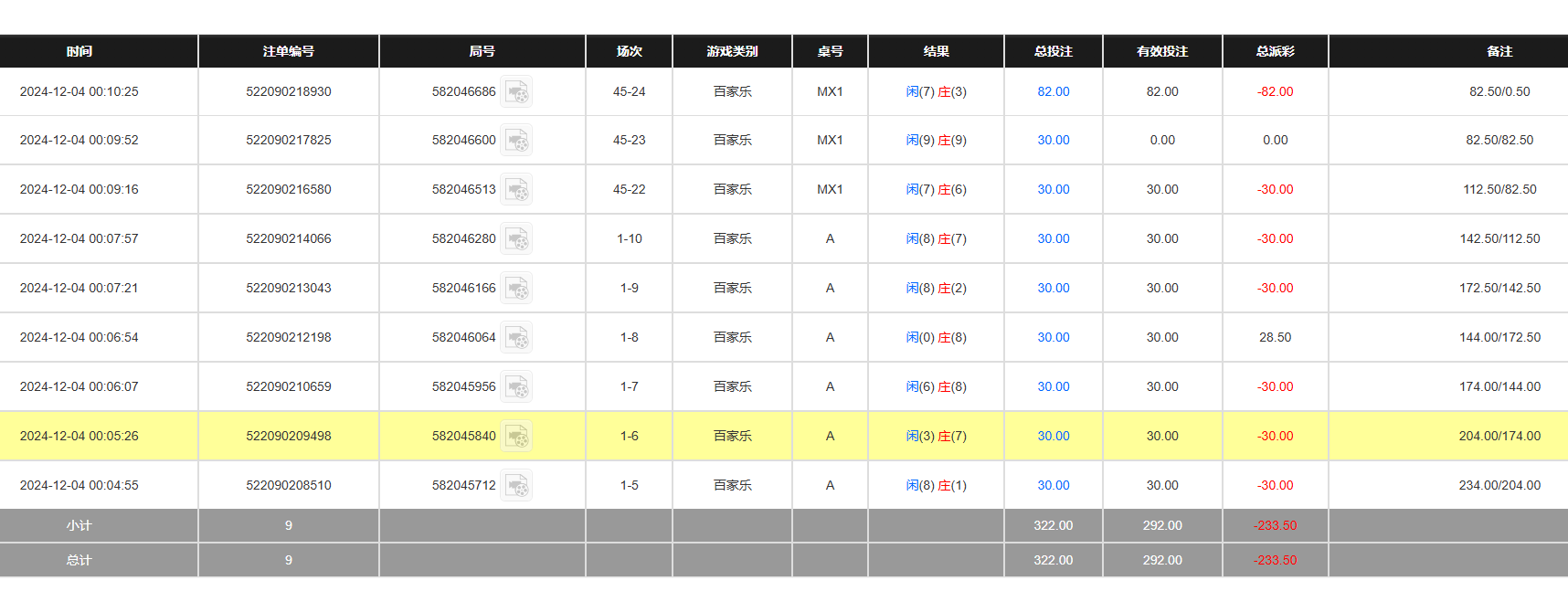Click the blue 82.00 total bet amount
The height and width of the screenshot is (591, 1568).
1053,92
